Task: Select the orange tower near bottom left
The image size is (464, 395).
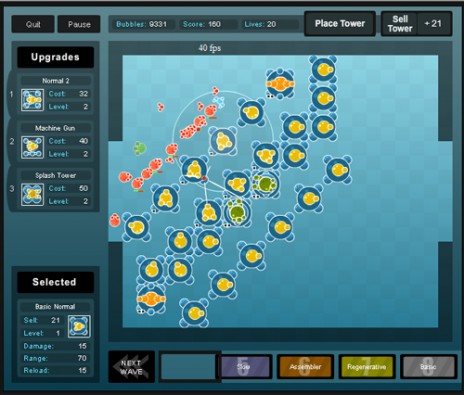Action: (x=151, y=299)
